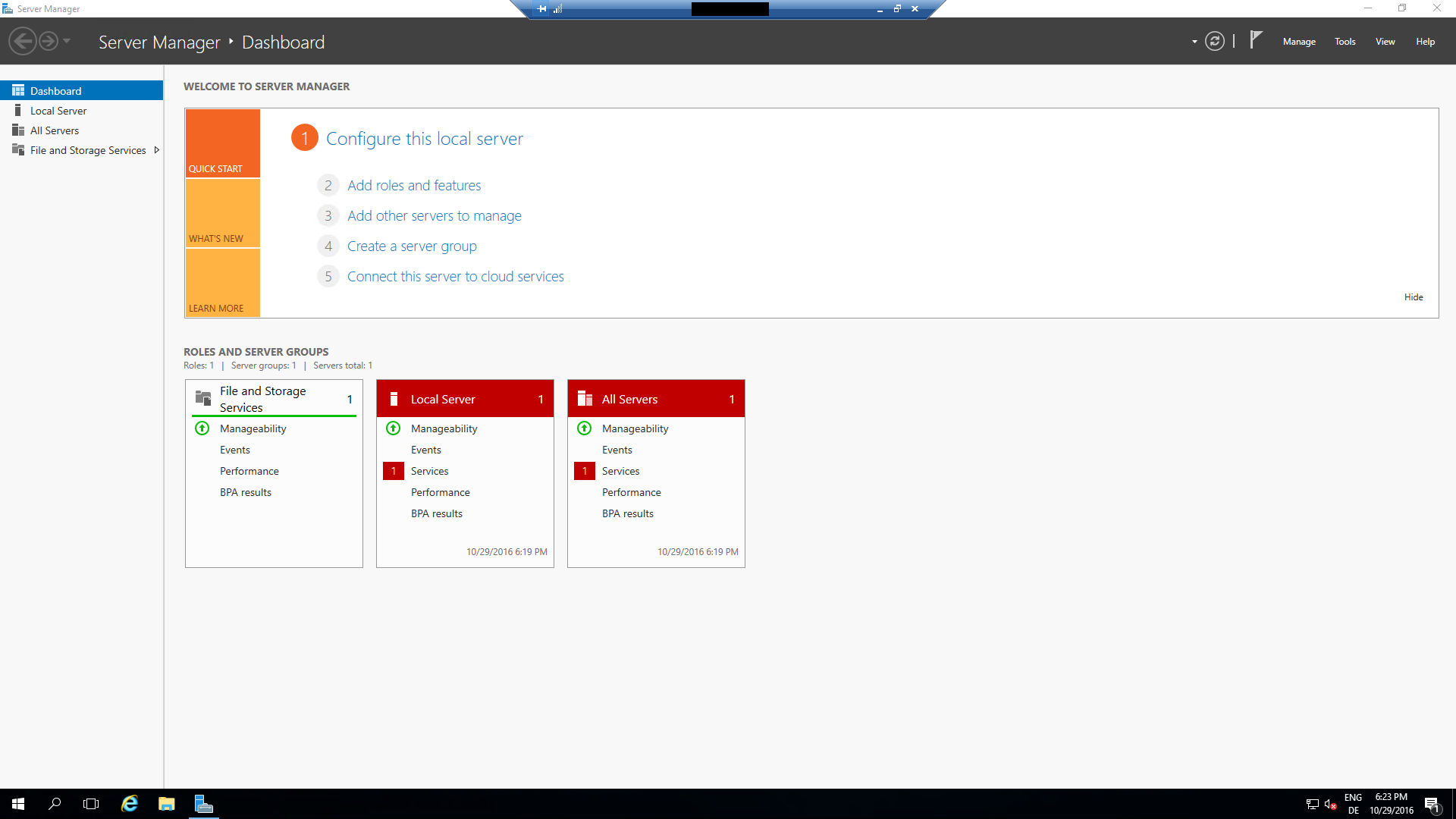The height and width of the screenshot is (819, 1456).
Task: Click step 2 number circle
Action: tap(328, 186)
